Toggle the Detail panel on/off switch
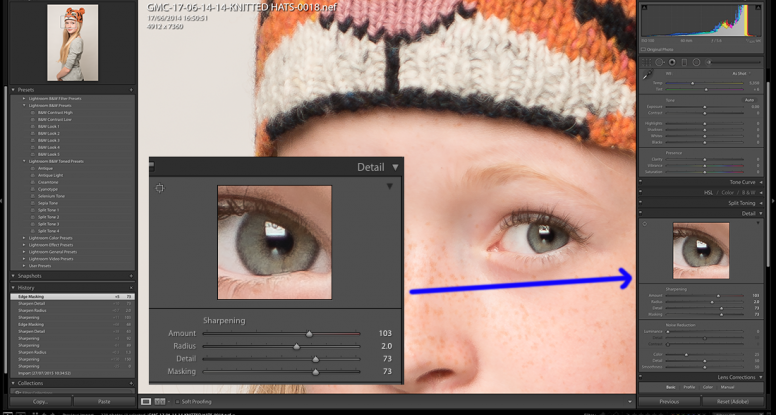The image size is (776, 415). click(x=640, y=213)
